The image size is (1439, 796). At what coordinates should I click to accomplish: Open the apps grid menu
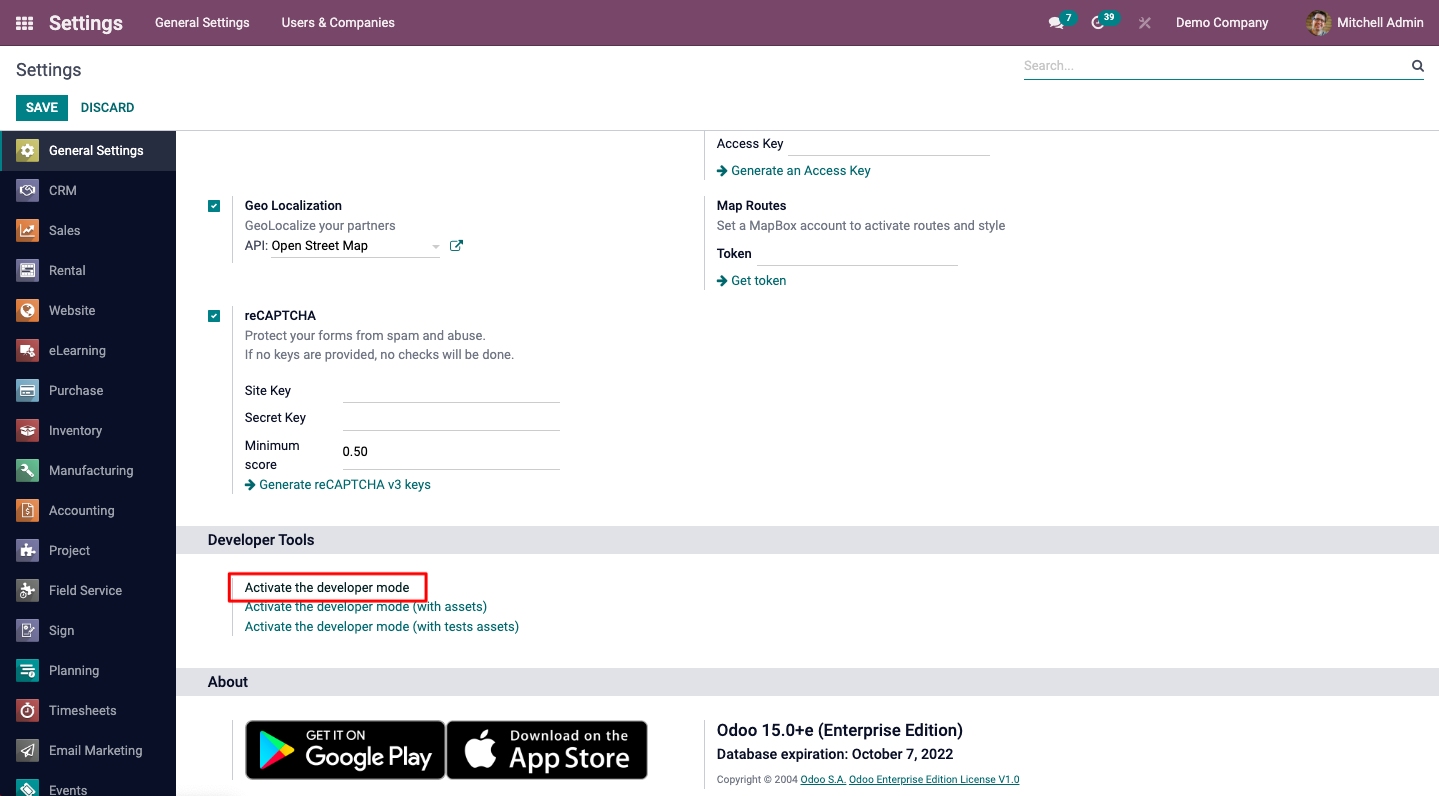(23, 22)
